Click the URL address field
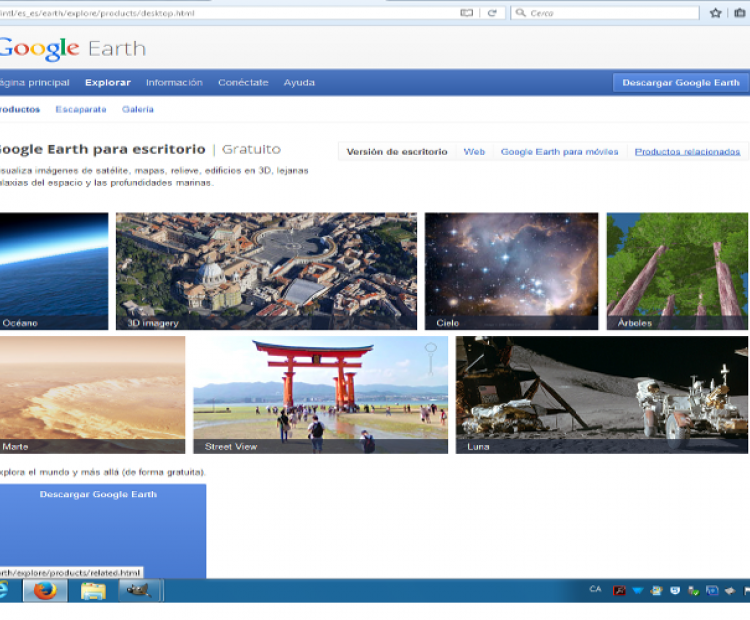 pyautogui.click(x=228, y=13)
